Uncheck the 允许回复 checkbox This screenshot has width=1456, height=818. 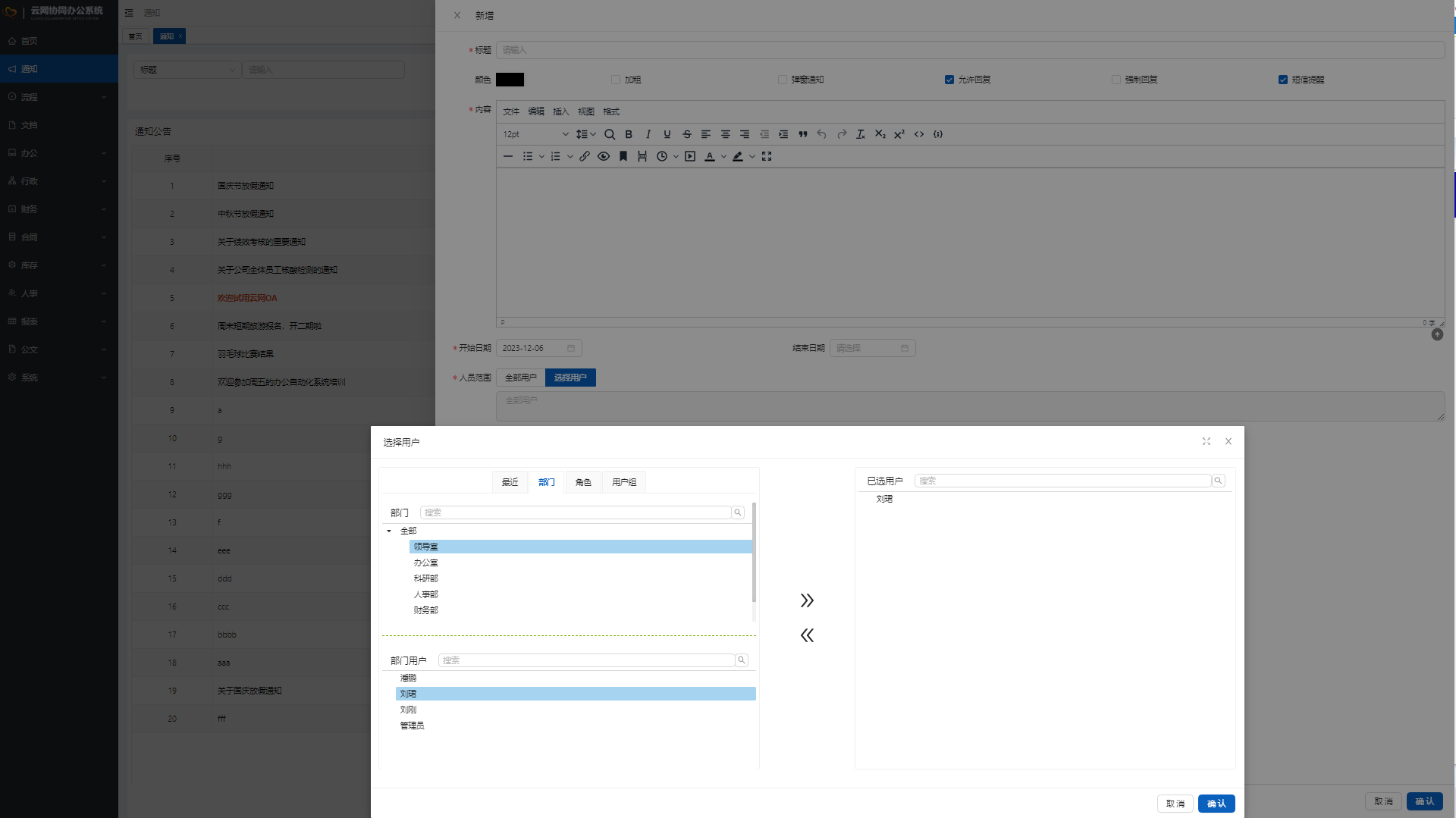tap(949, 80)
